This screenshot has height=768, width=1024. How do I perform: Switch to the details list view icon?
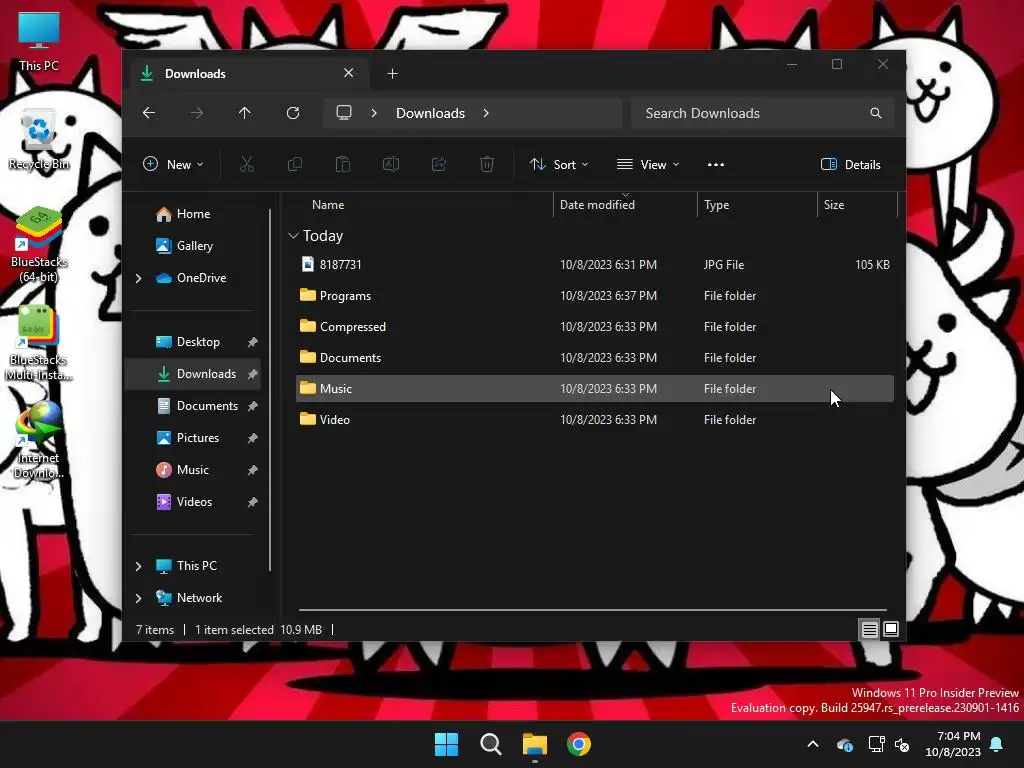click(869, 630)
